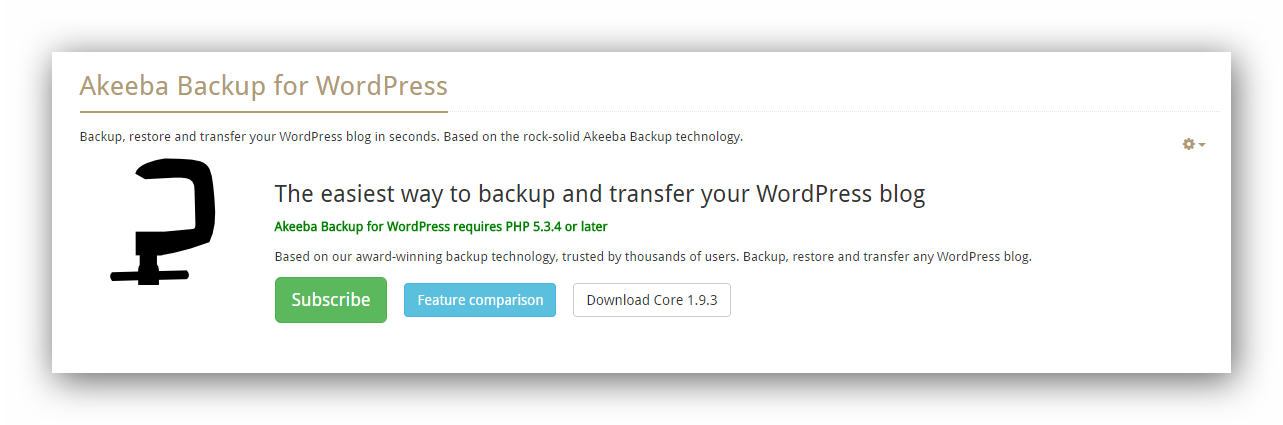Click the "Based on our award-winning" description text

tap(652, 257)
